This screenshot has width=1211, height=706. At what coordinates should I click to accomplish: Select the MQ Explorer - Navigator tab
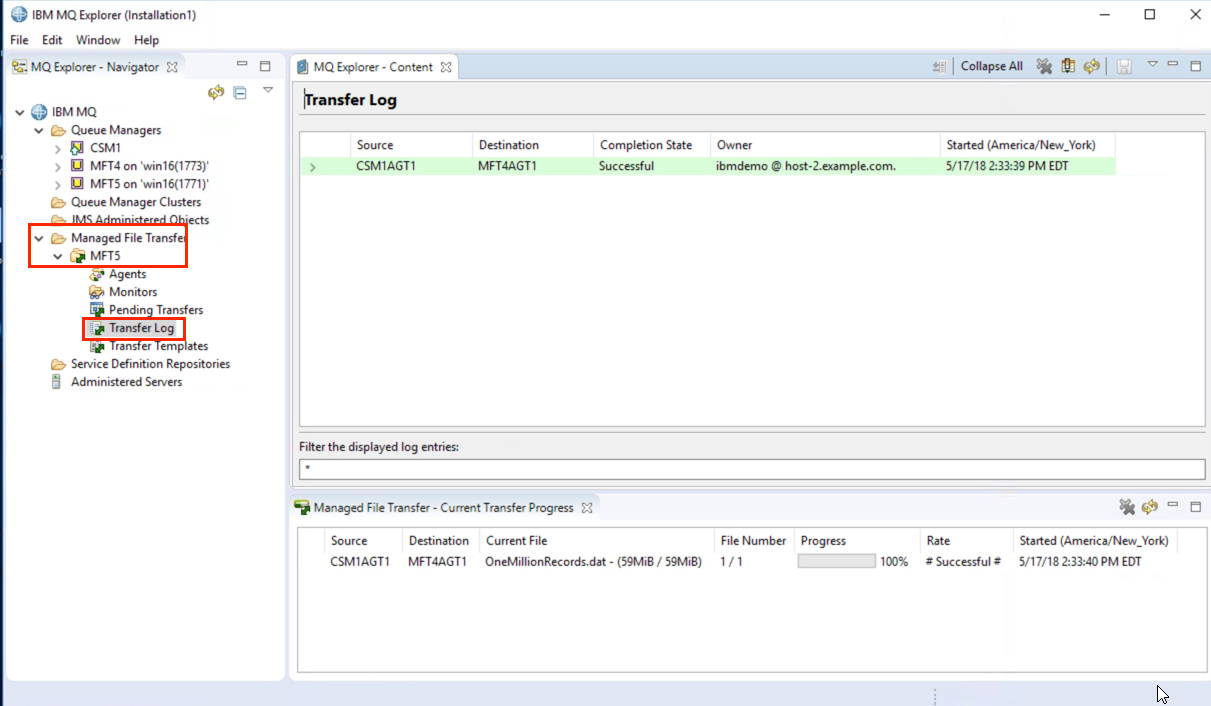pyautogui.click(x=94, y=67)
